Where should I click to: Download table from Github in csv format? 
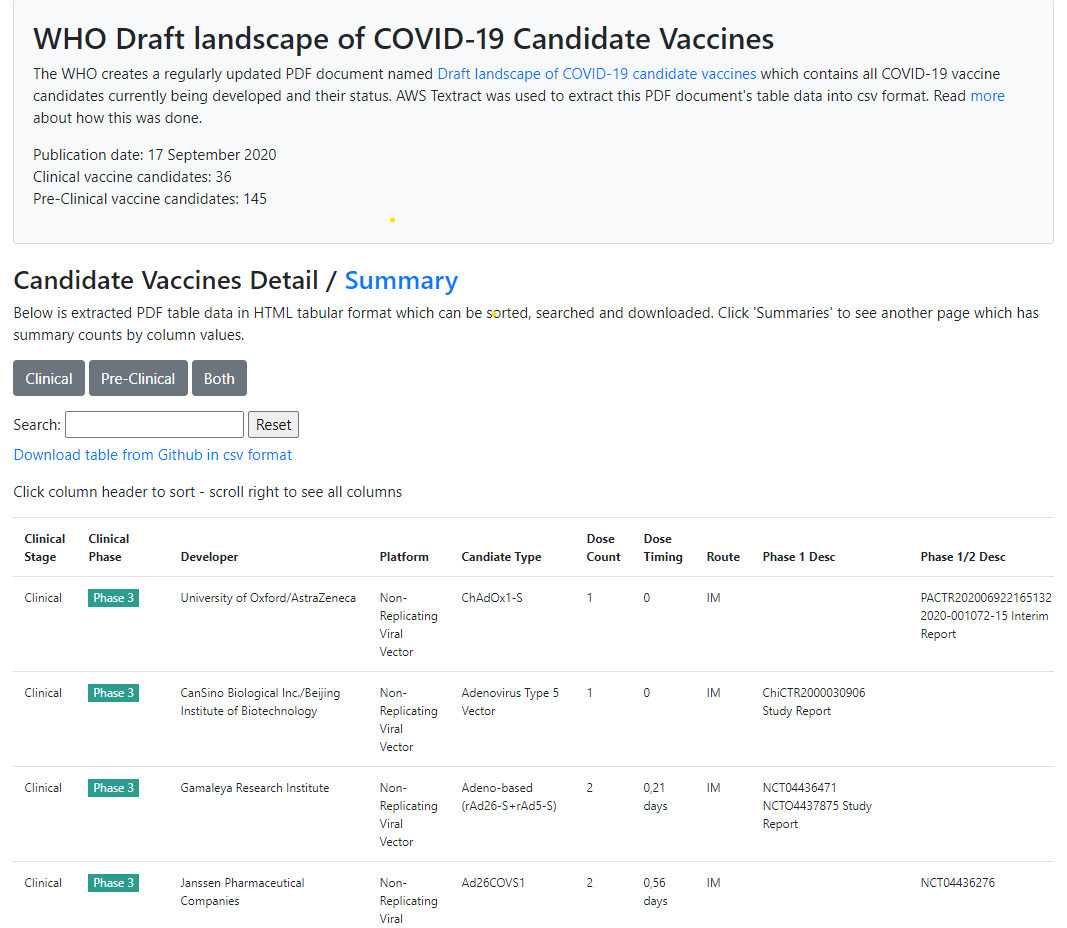coord(153,455)
